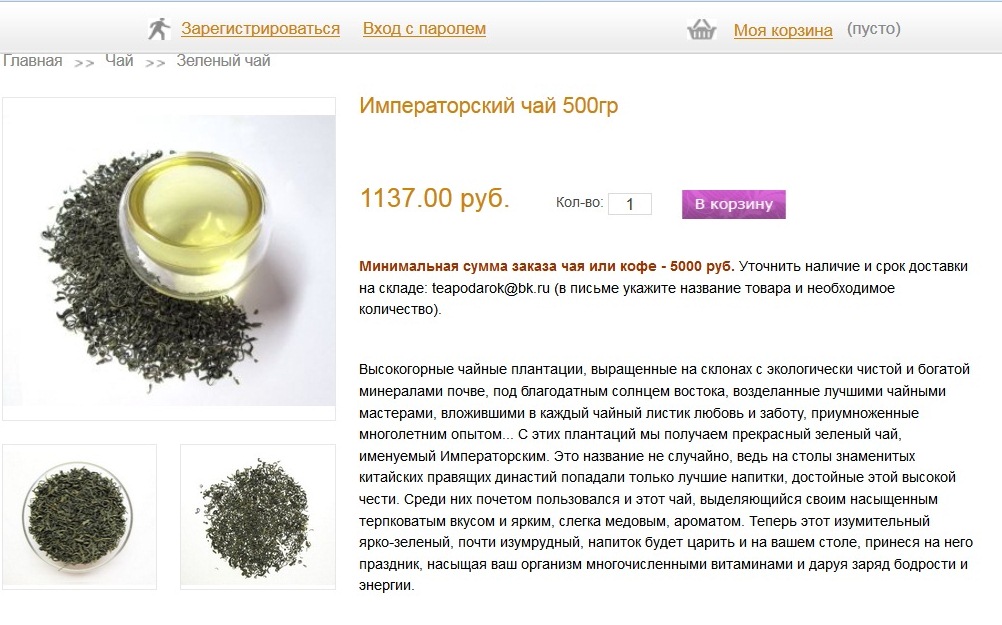
Task: Open the Зарегистрироваться link
Action: coord(260,29)
